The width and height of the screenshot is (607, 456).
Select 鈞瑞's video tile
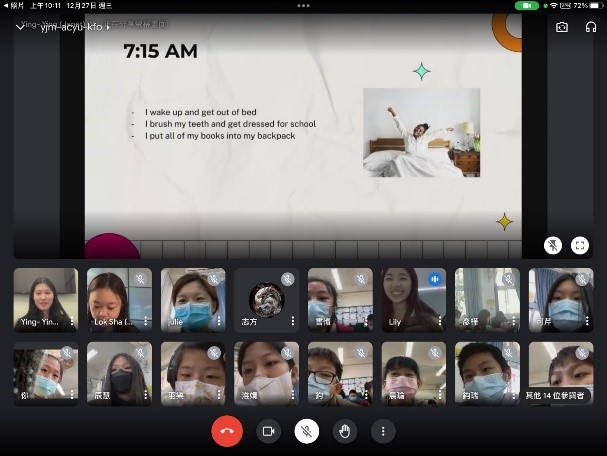(x=487, y=374)
